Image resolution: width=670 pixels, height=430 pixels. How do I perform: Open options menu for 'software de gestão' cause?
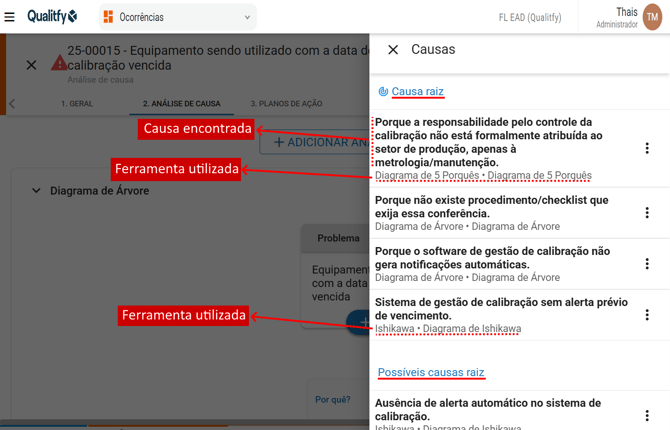647,264
